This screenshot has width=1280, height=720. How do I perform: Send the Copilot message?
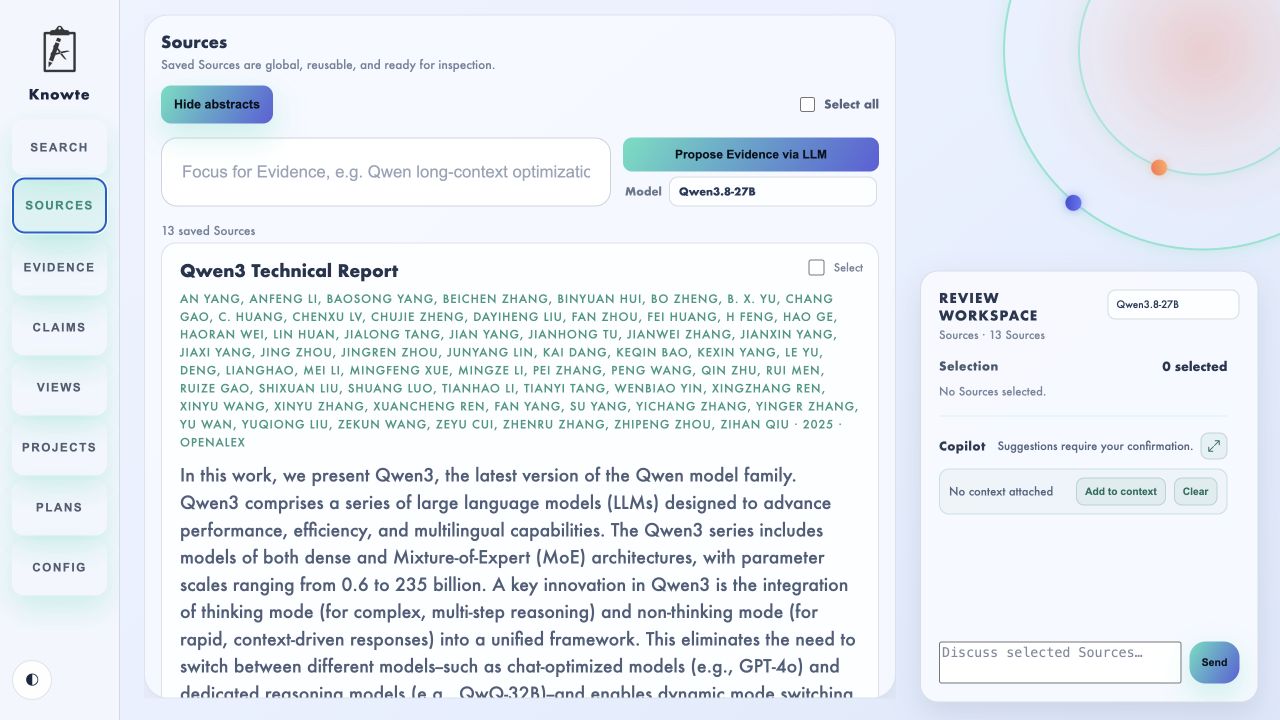[x=1214, y=662]
